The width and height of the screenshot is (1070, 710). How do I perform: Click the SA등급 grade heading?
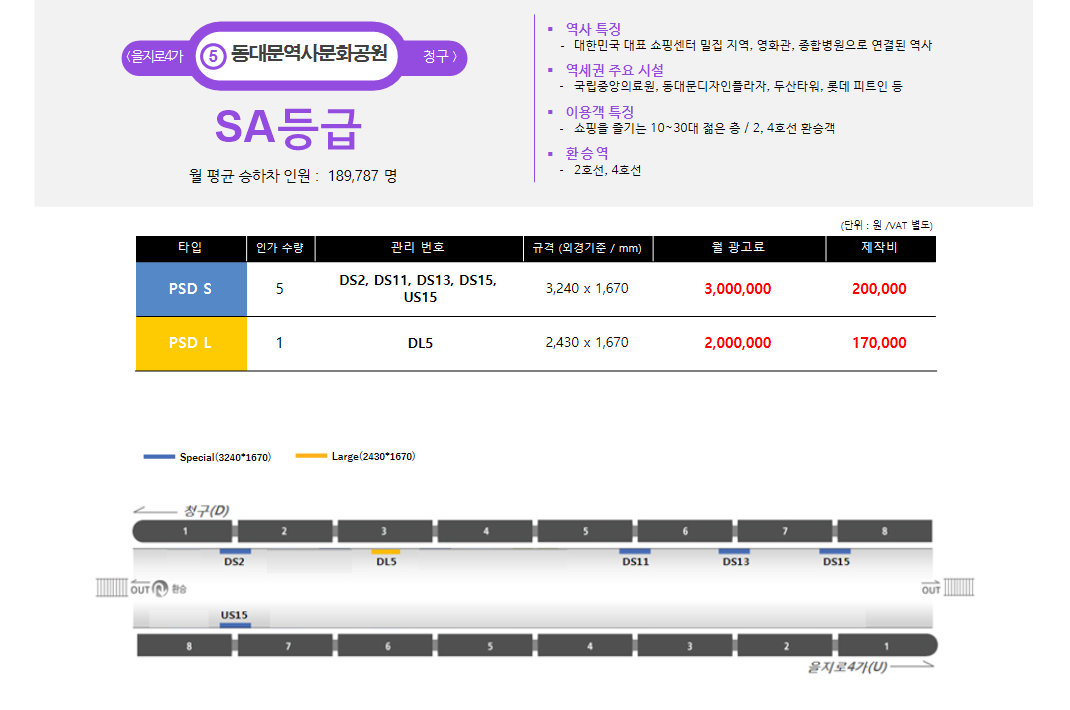(287, 128)
